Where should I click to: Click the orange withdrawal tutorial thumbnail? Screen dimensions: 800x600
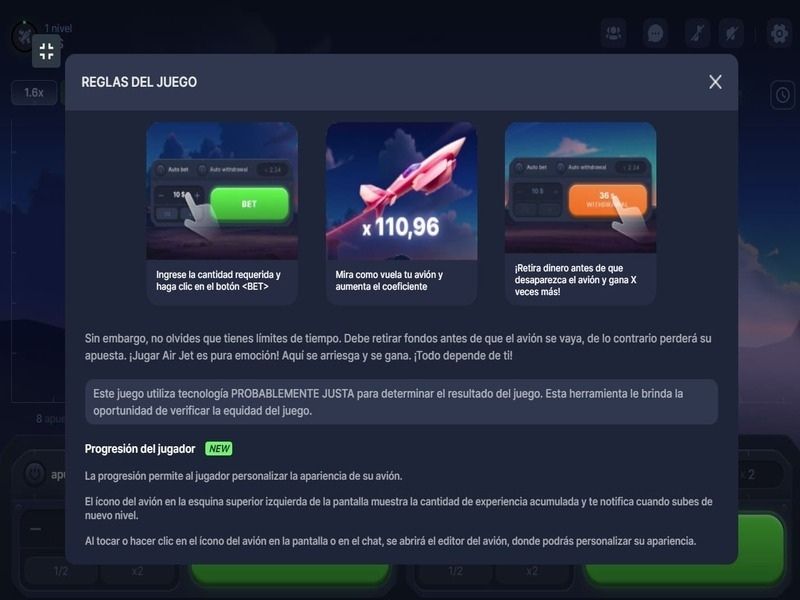[x=581, y=187]
